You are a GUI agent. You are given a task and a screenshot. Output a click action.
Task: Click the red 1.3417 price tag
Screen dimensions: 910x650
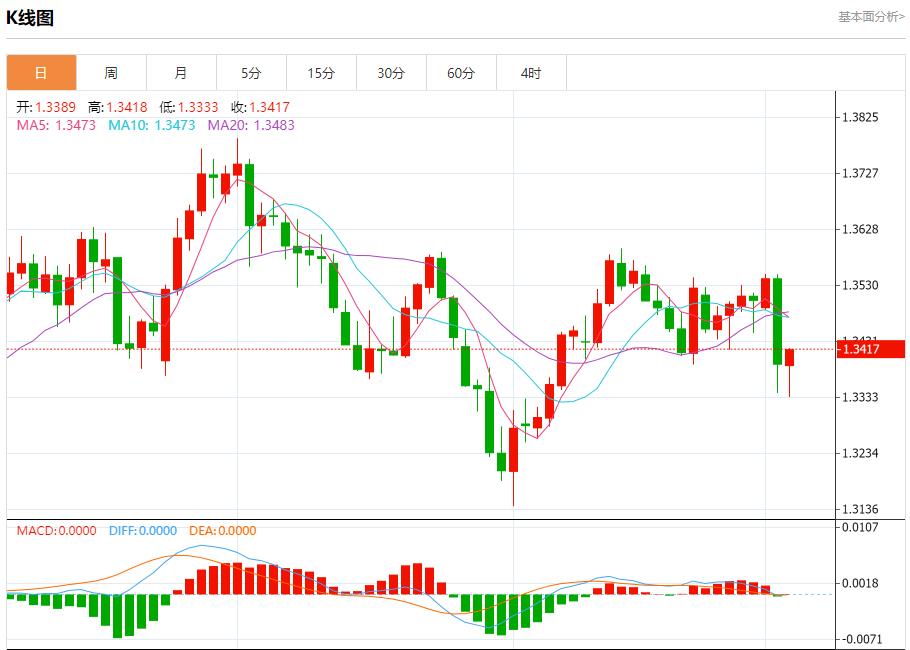pyautogui.click(x=869, y=348)
